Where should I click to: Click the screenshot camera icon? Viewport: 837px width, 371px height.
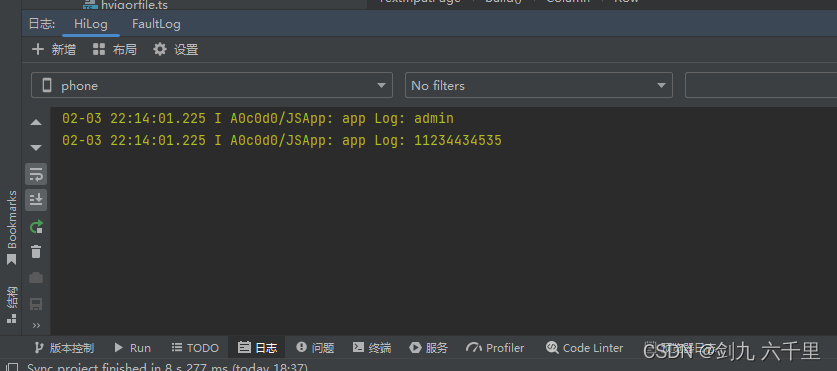pyautogui.click(x=36, y=278)
